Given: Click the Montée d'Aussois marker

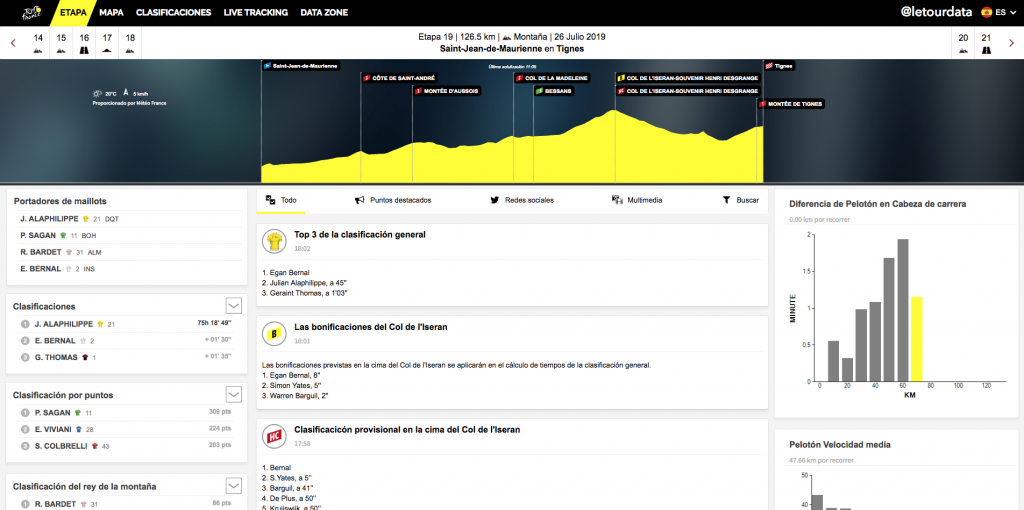Looking at the screenshot, I should coord(447,91).
